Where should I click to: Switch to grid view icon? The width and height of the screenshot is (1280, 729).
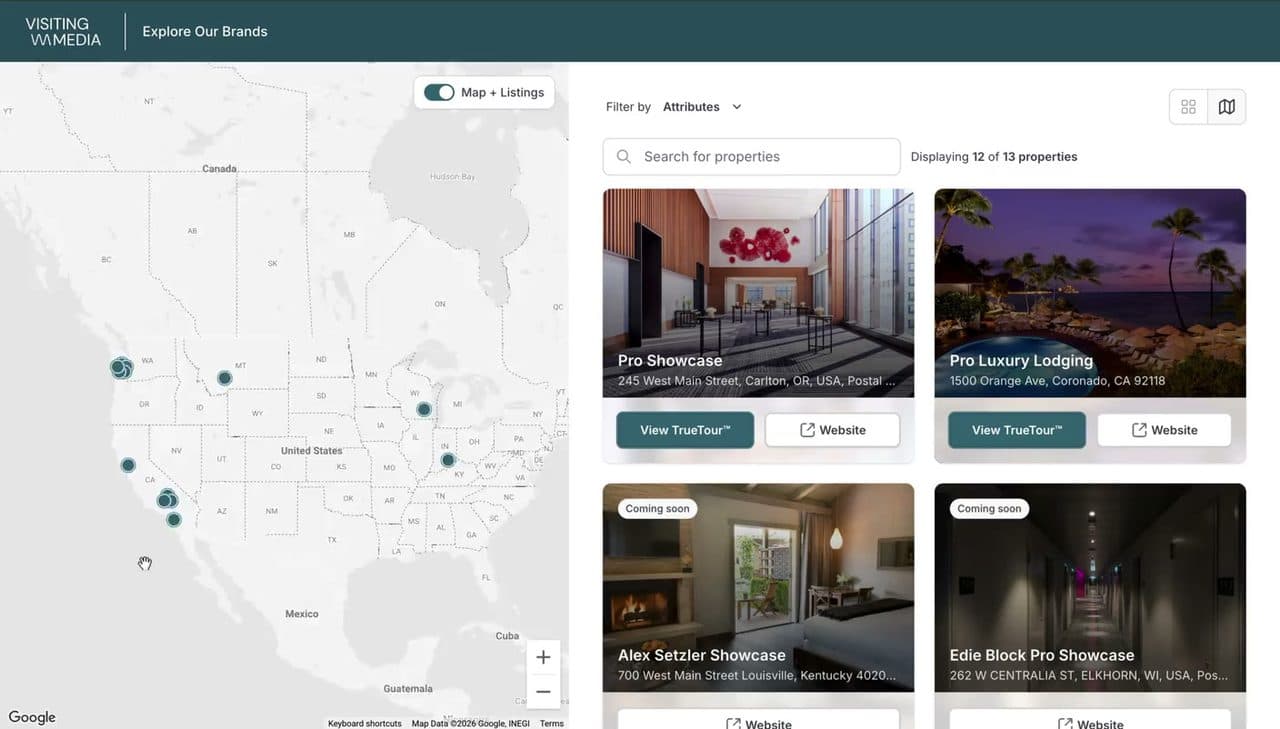pos(1188,107)
